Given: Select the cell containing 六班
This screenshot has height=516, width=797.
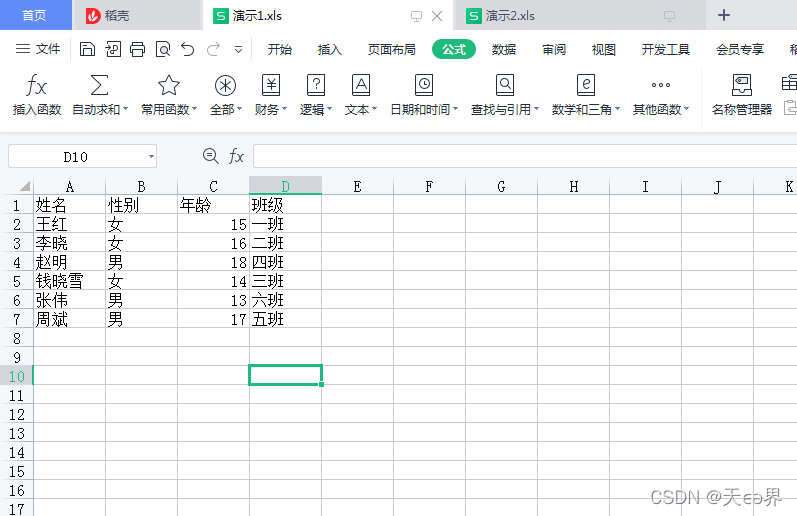Looking at the screenshot, I should tap(285, 300).
